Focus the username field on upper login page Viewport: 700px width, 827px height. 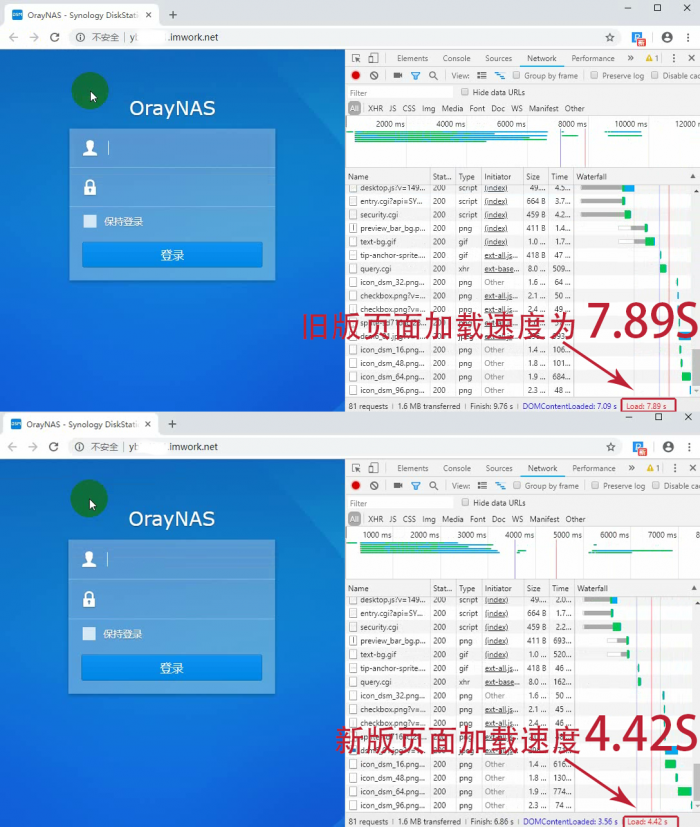click(172, 148)
